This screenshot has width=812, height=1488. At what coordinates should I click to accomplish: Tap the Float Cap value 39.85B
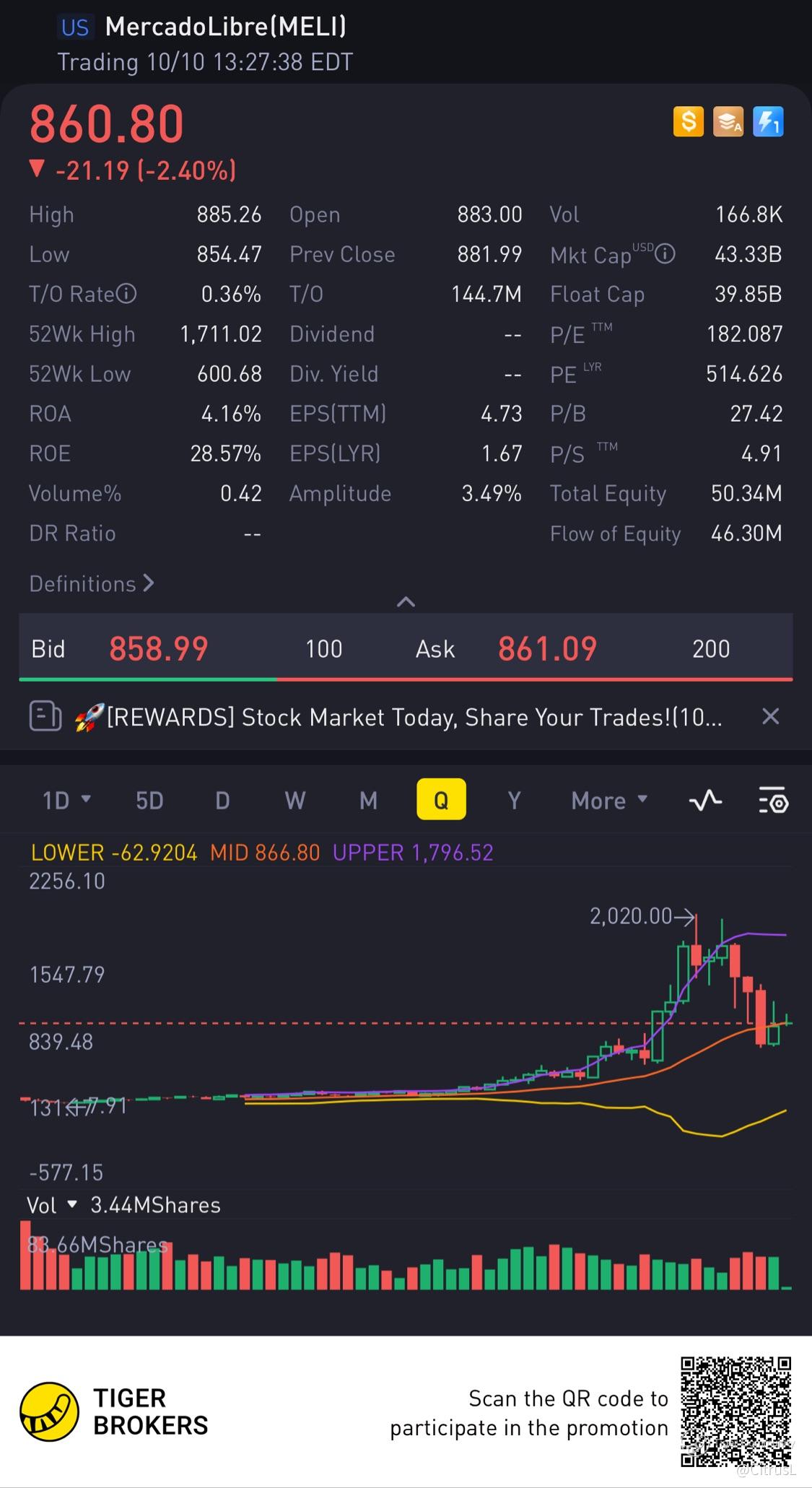[x=748, y=294]
